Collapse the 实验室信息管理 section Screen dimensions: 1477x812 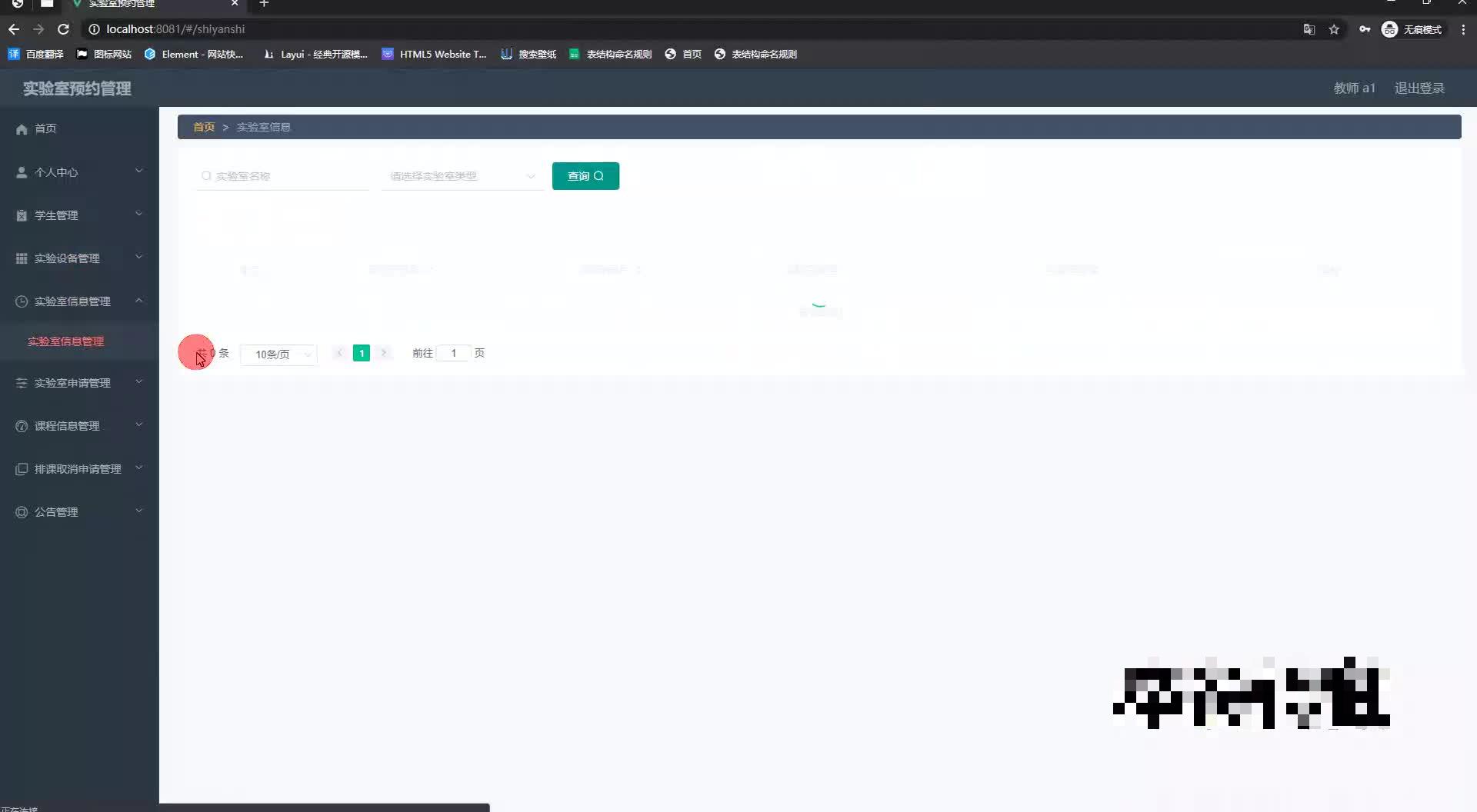(x=139, y=301)
